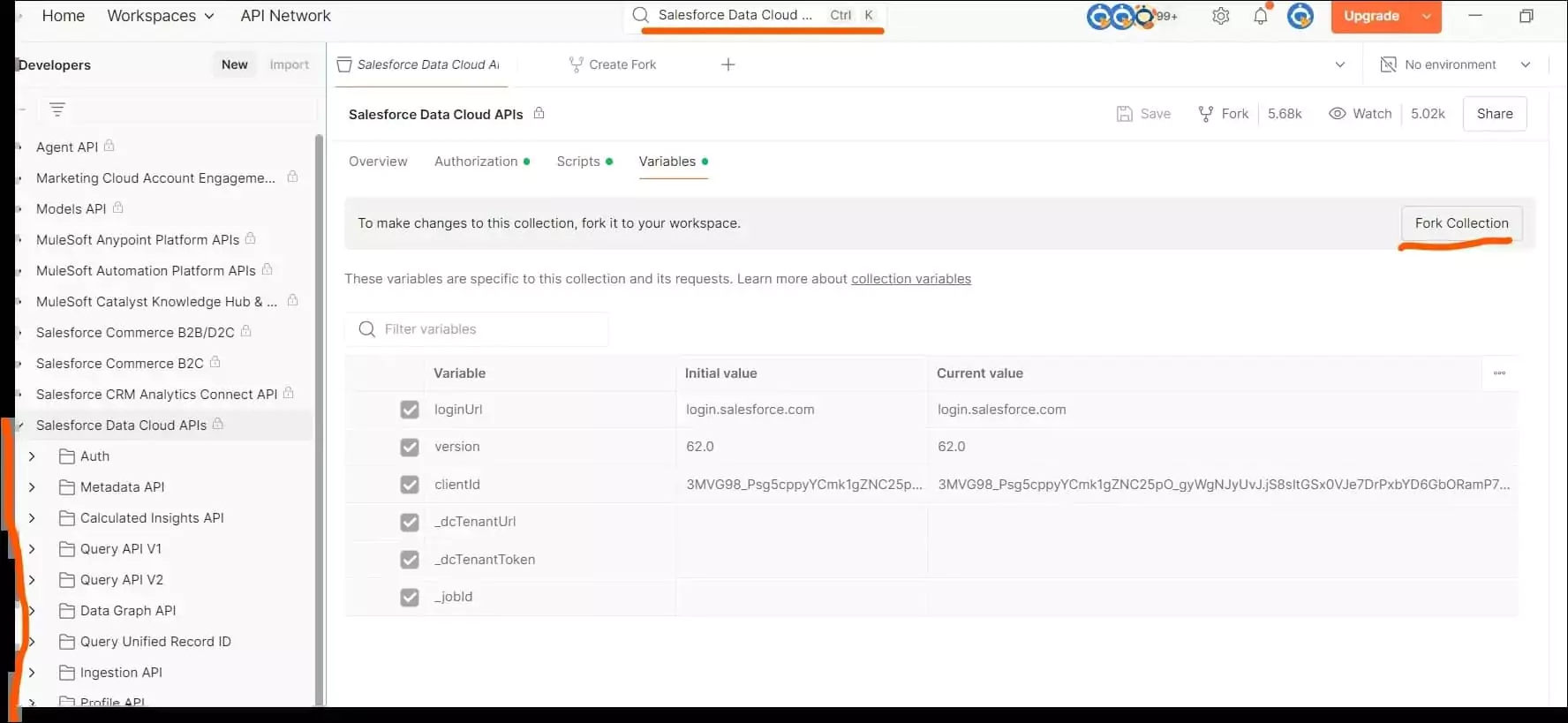Open the No environment dropdown arrow
This screenshot has width=1568, height=723.
click(x=1525, y=64)
